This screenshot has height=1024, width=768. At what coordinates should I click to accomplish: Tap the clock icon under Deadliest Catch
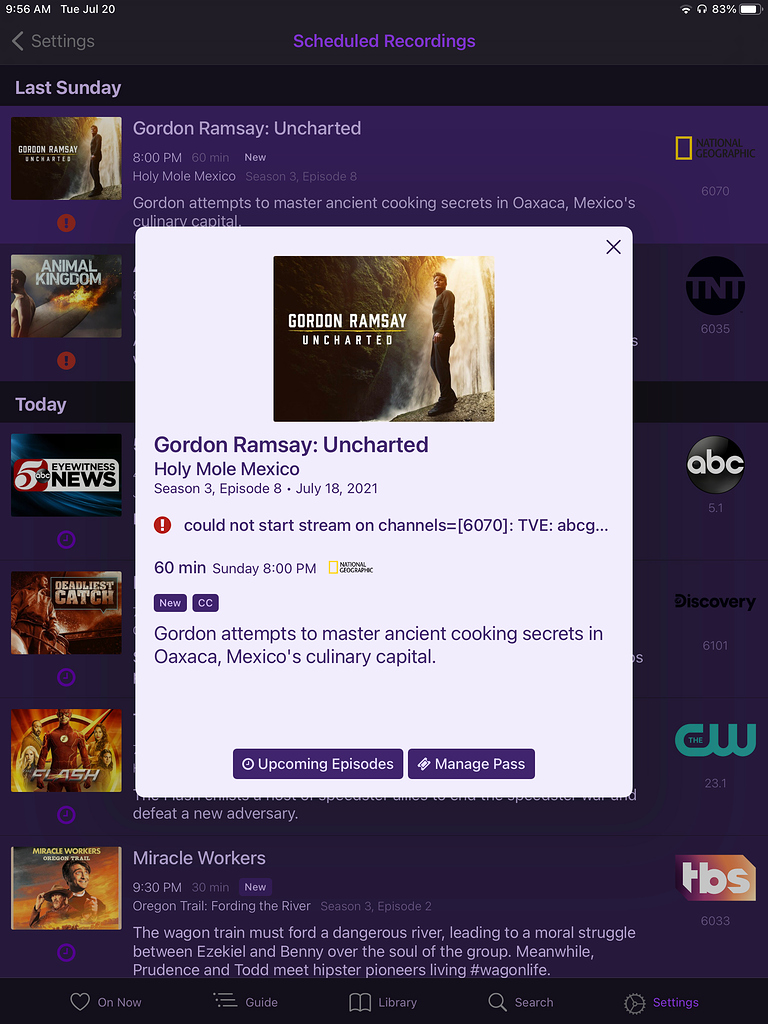point(66,677)
